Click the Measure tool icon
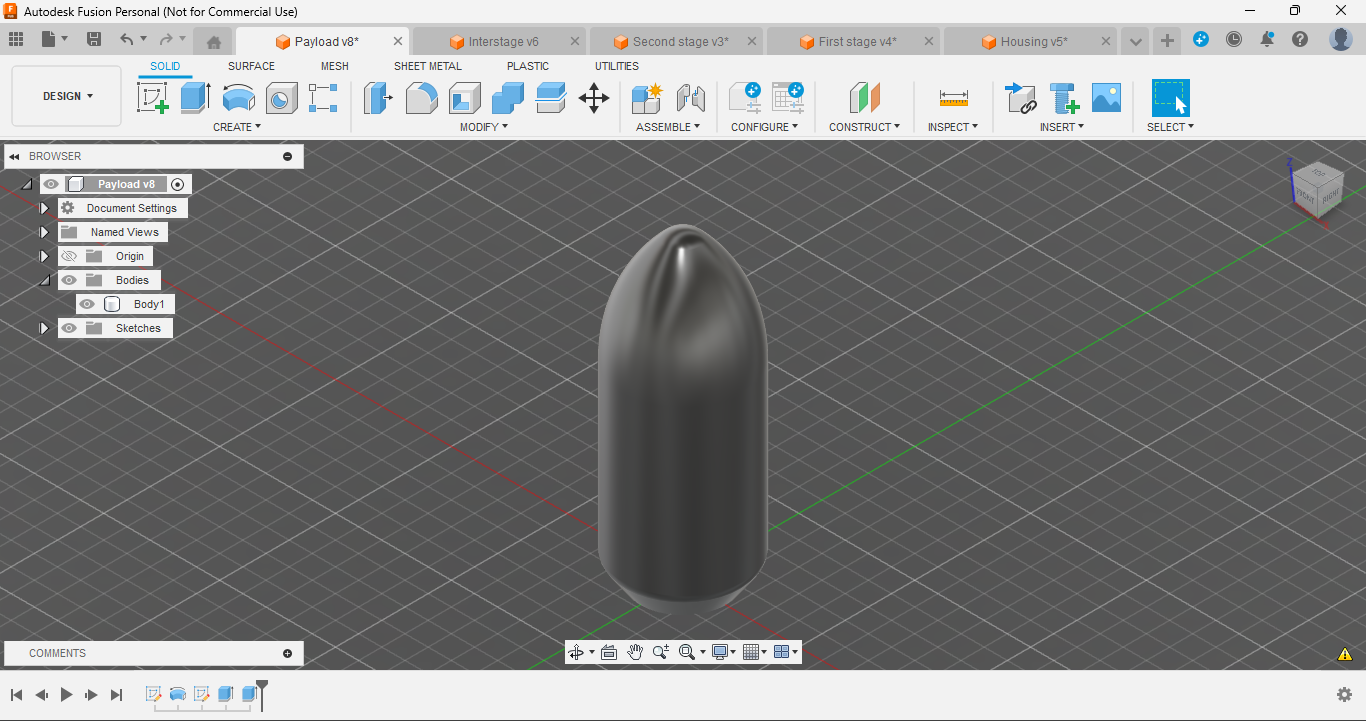Screen dimensions: 1366x721 [x=954, y=98]
